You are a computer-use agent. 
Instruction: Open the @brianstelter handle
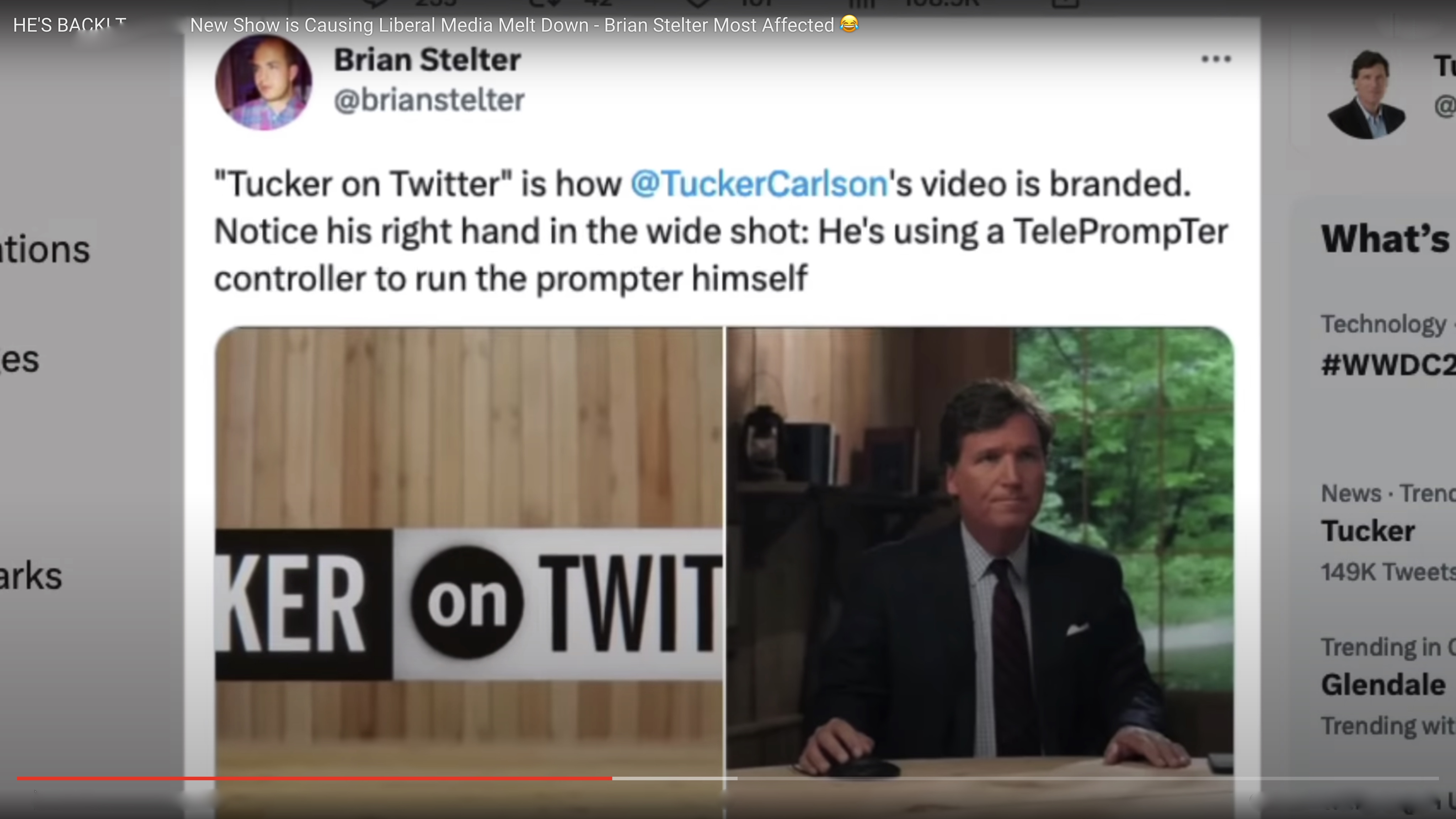tap(429, 101)
